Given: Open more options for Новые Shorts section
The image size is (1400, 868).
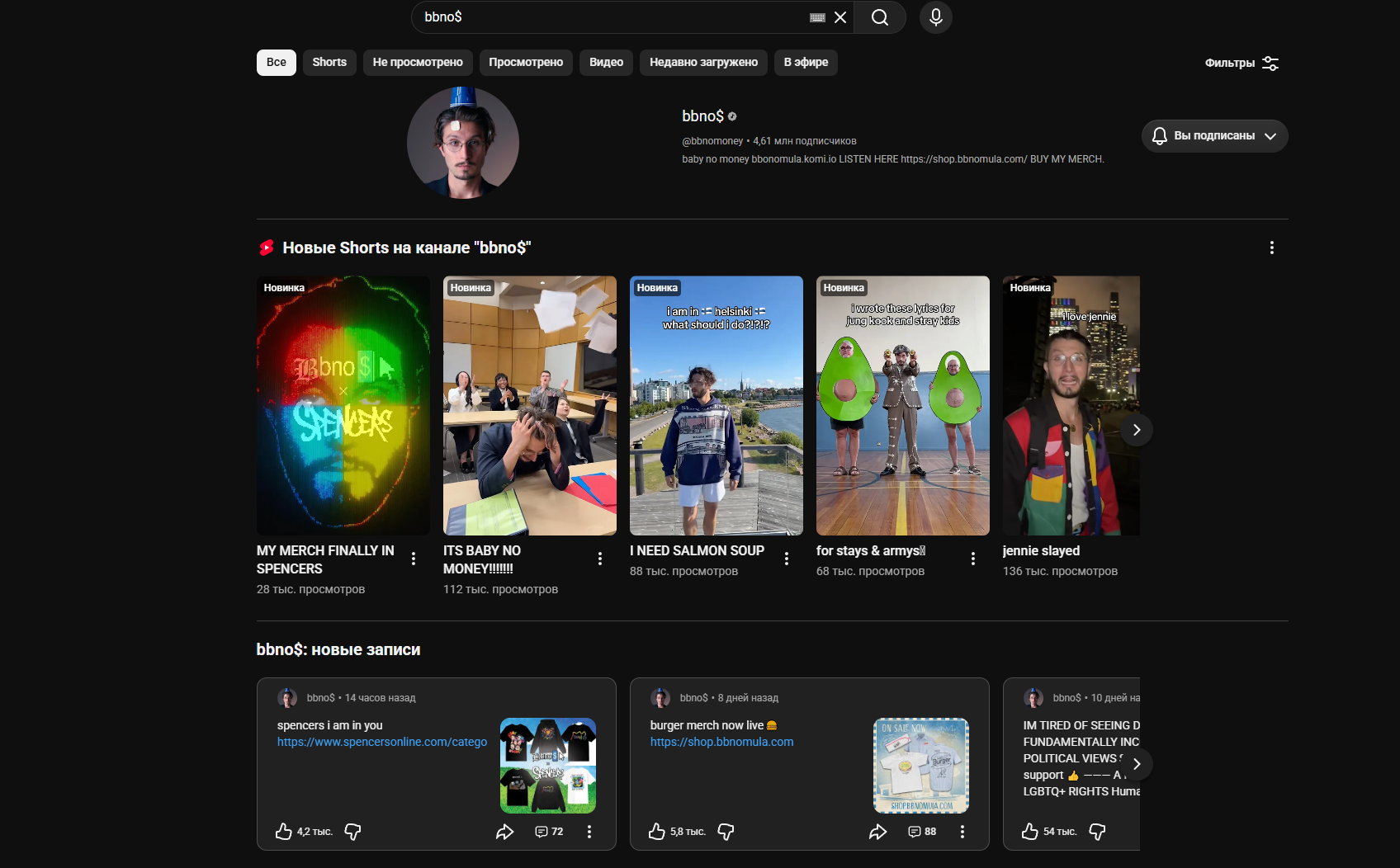Looking at the screenshot, I should [1272, 248].
